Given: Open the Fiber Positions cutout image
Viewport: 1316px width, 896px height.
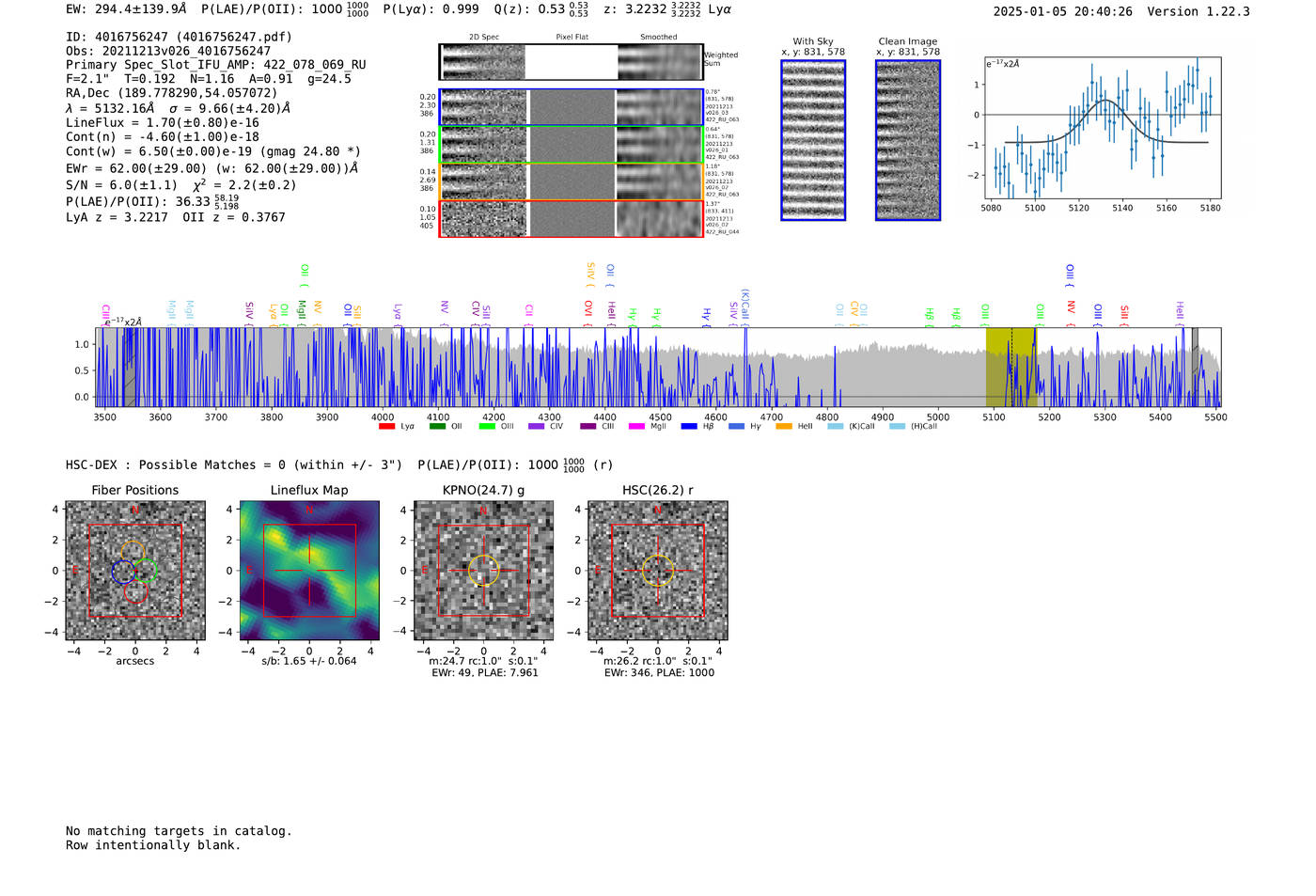Looking at the screenshot, I should pyautogui.click(x=135, y=571).
